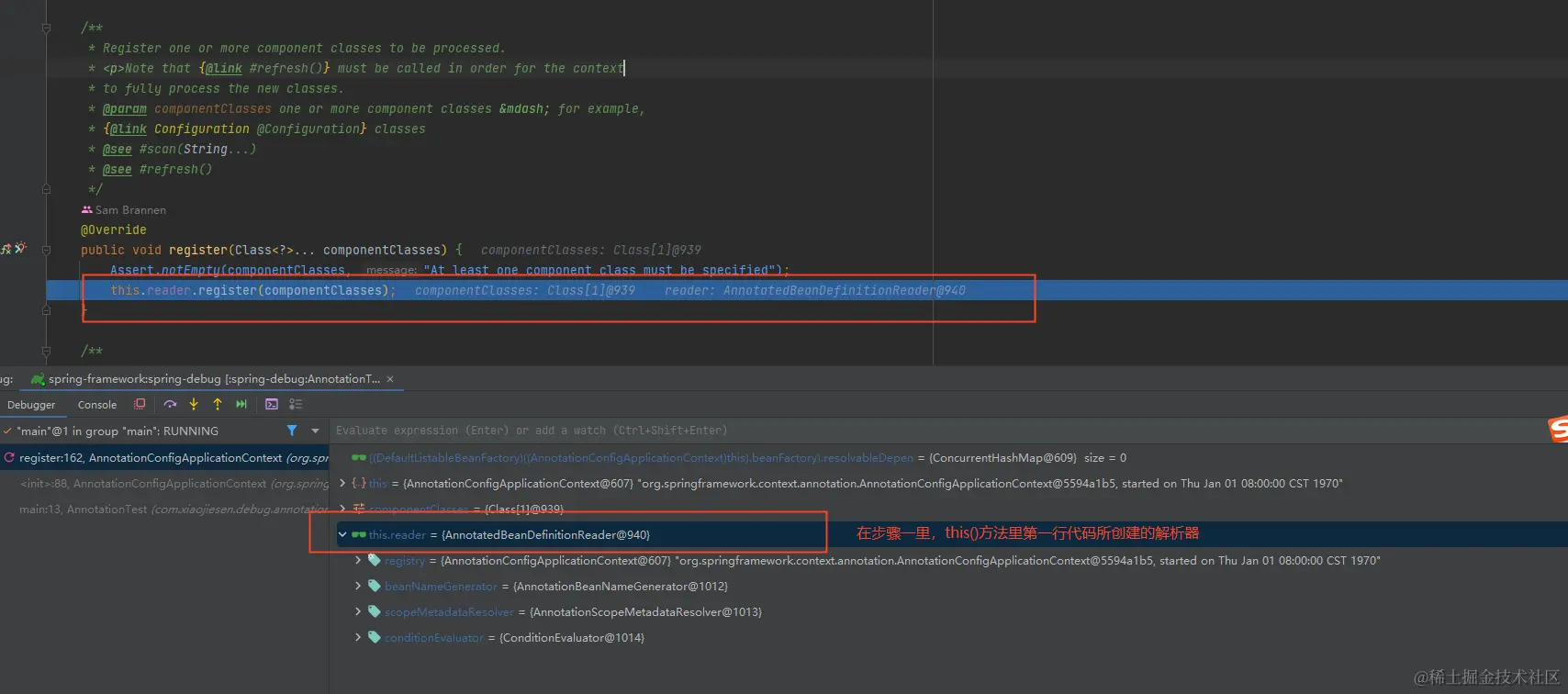Switch to the Console tab
The width and height of the screenshot is (1568, 694).
point(97,405)
